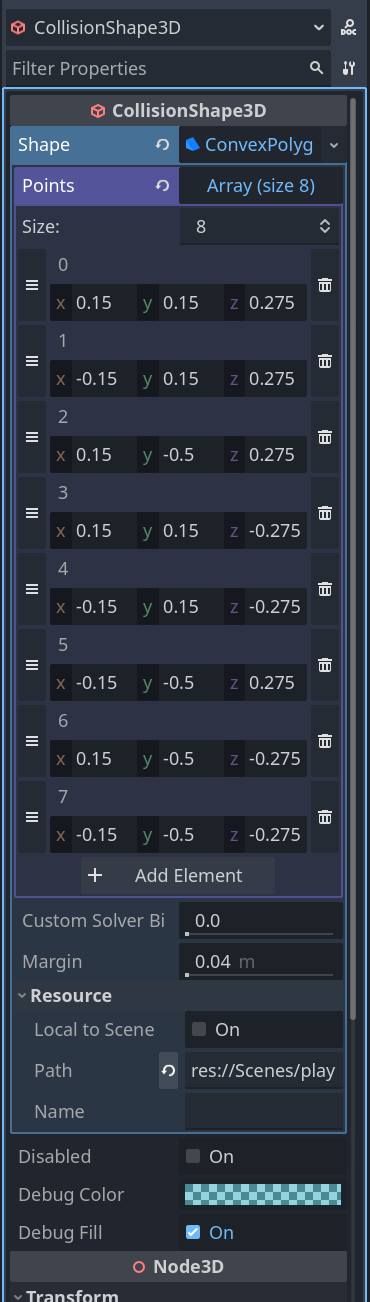The image size is (370, 1302).
Task: Adjust the array Size stepper arrows
Action: tap(325, 227)
